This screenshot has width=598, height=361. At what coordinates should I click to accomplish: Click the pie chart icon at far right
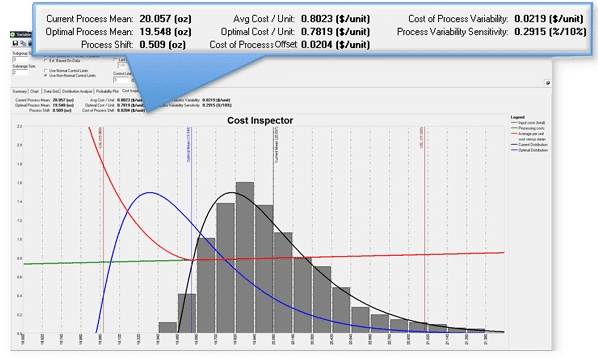(548, 83)
